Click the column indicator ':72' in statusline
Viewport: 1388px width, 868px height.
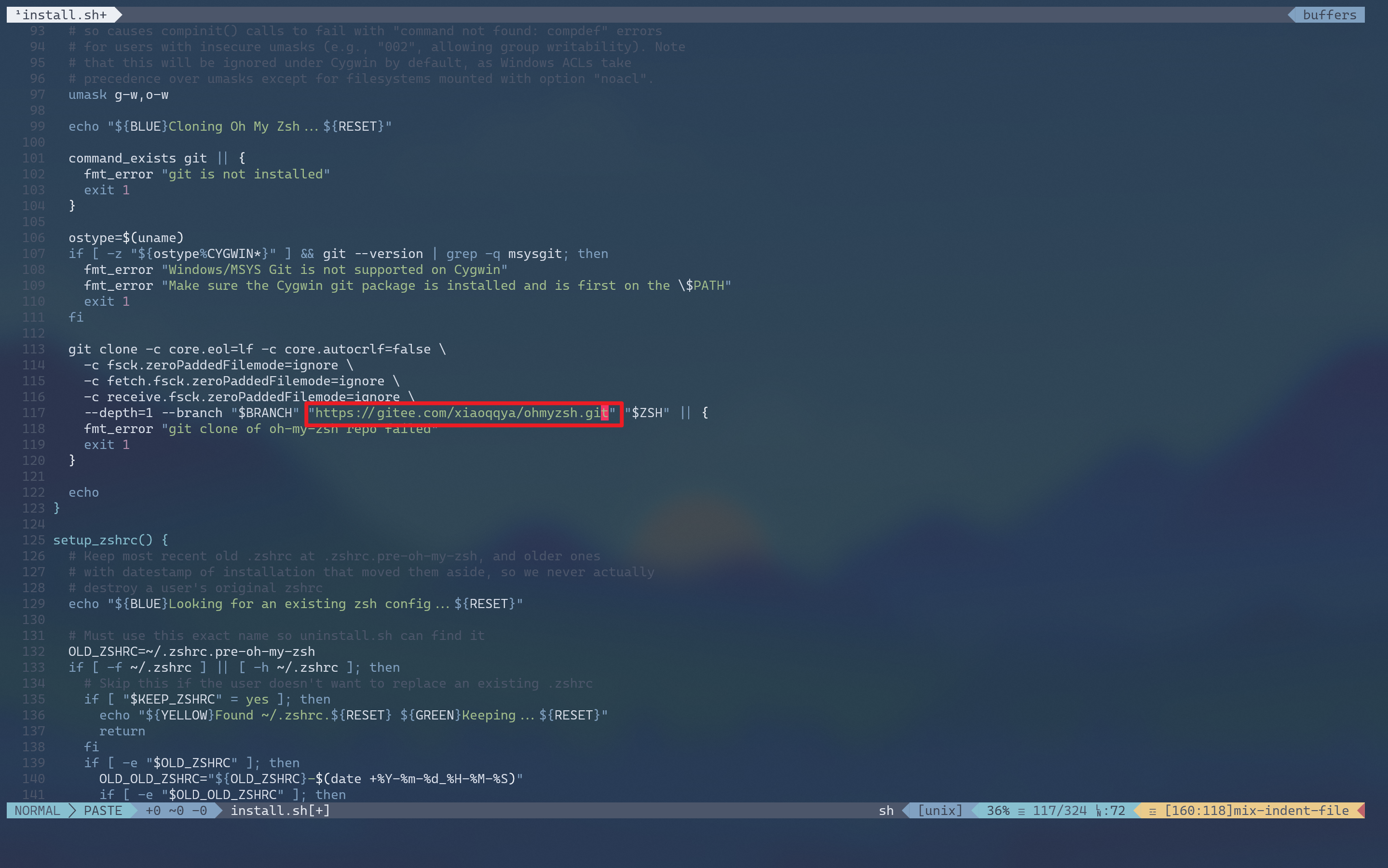point(1114,810)
